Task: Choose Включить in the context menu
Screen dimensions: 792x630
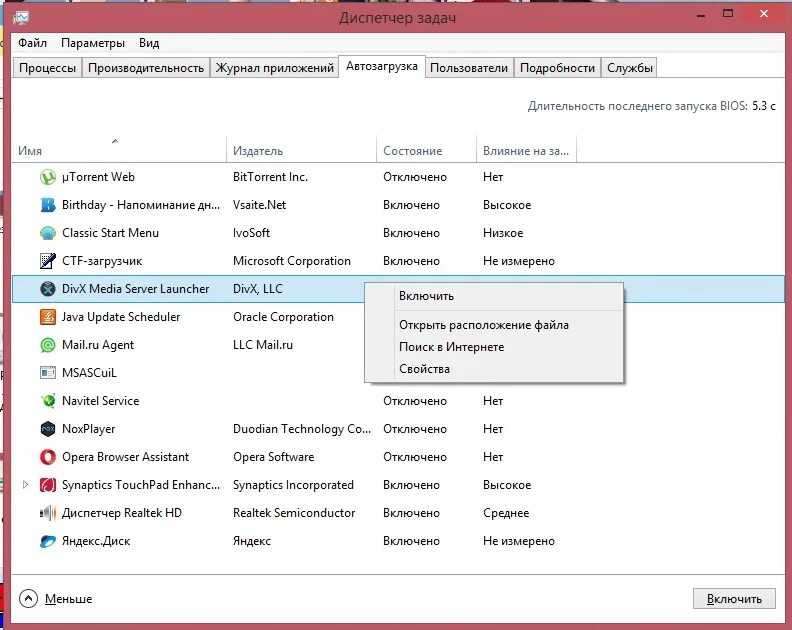Action: 494,296
